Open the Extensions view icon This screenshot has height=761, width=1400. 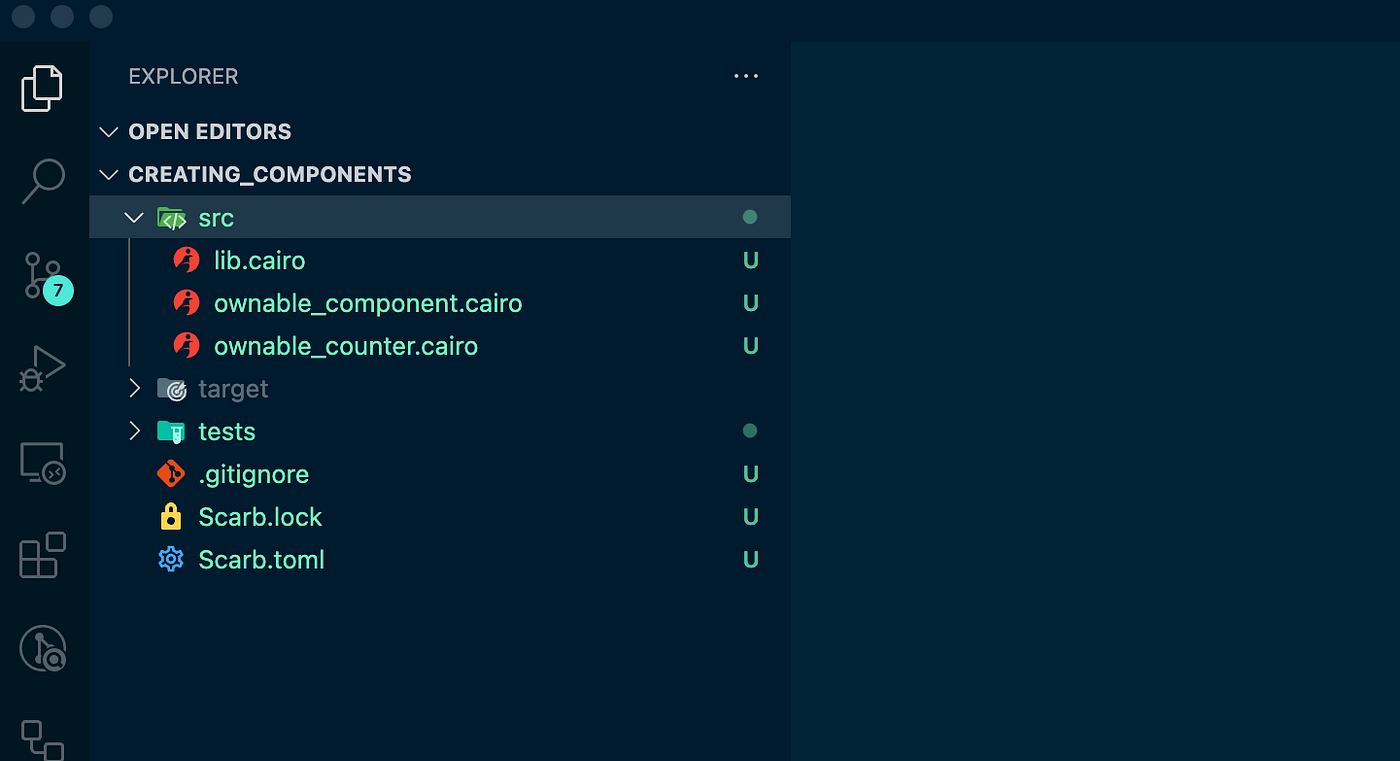point(42,555)
